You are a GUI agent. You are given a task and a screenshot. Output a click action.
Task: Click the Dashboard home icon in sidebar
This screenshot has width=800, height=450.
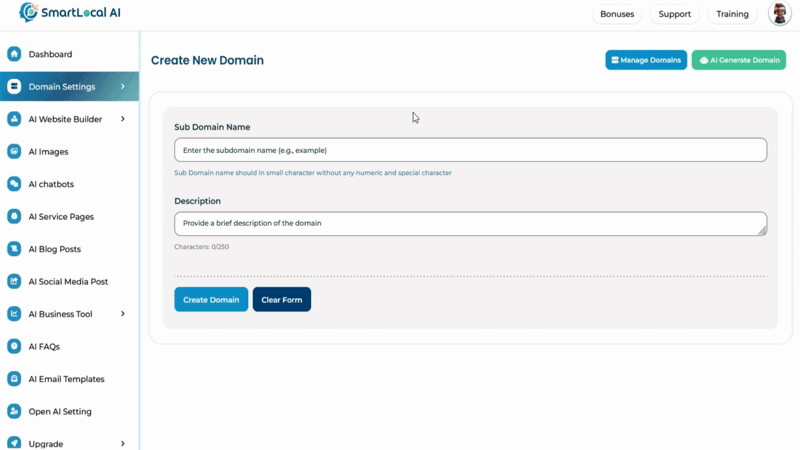pos(14,54)
